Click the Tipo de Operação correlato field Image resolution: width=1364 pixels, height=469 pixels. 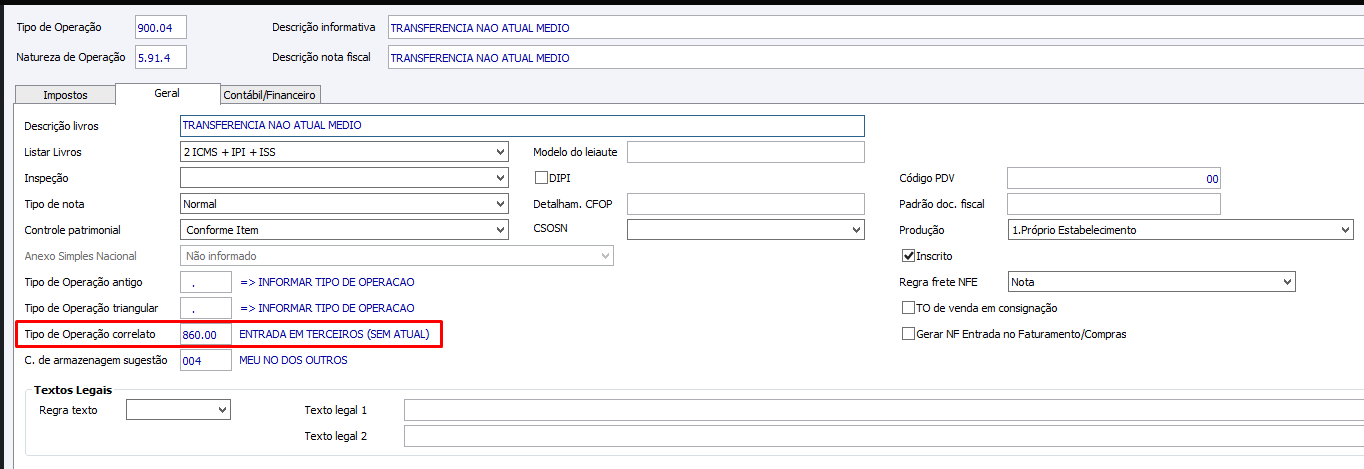[x=205, y=334]
